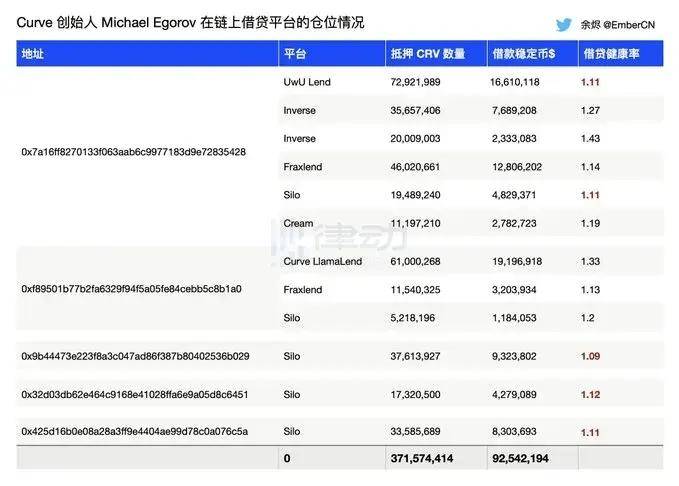Click the CRV amount 46,020,661
This screenshot has width=679, height=486.
tap(415, 167)
